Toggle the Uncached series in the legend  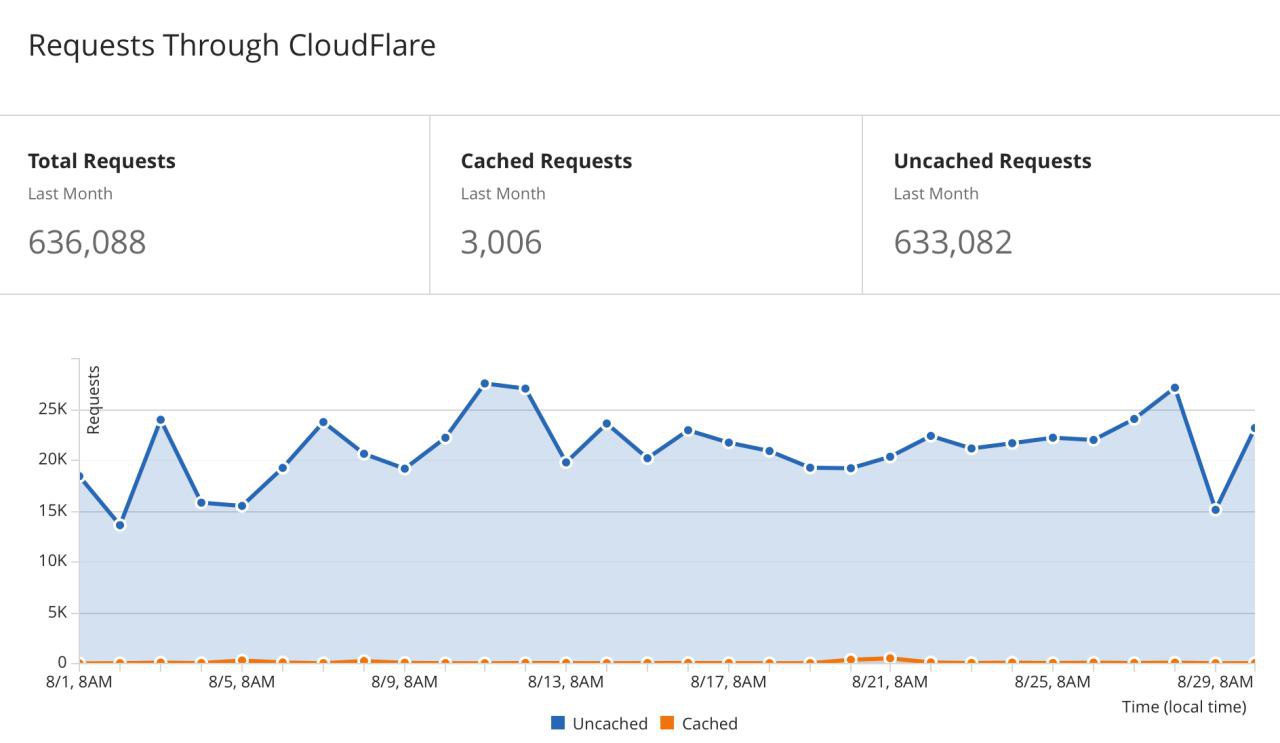(x=609, y=723)
